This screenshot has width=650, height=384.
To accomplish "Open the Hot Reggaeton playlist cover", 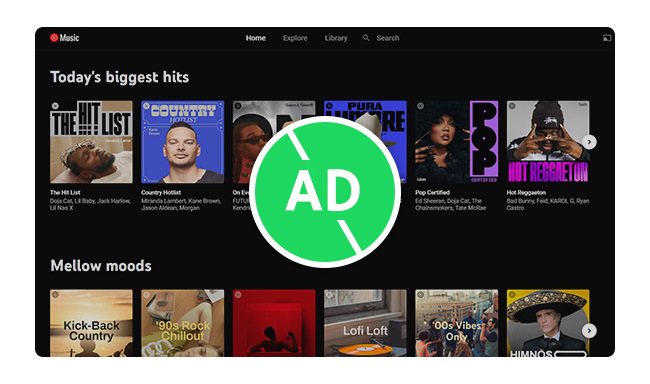I will [x=548, y=142].
